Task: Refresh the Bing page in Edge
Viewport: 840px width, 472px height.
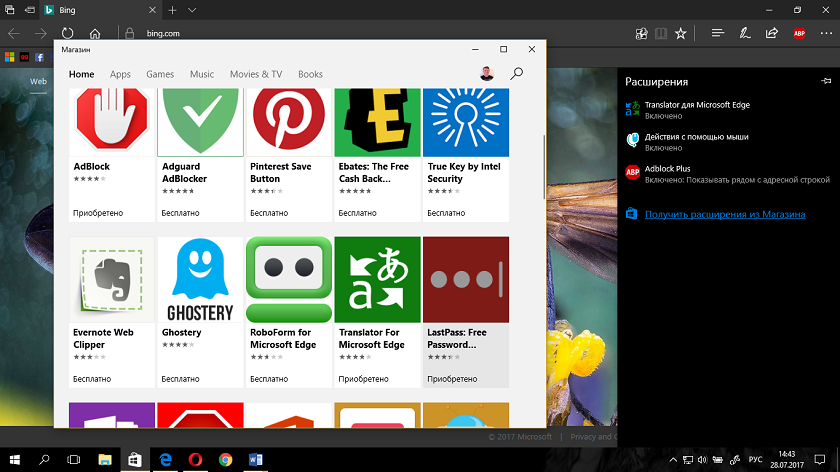Action: [x=67, y=33]
